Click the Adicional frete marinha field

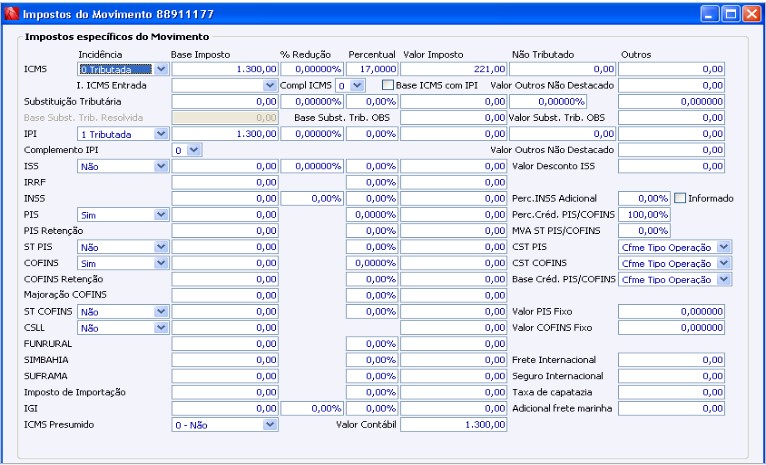pos(671,408)
